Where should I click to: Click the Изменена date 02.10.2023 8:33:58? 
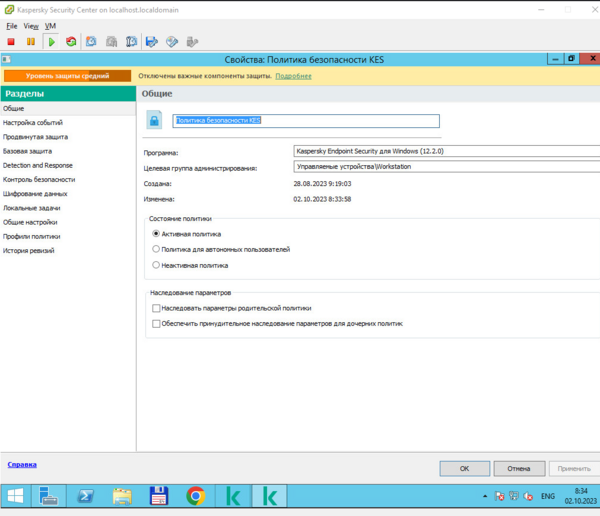[322, 199]
